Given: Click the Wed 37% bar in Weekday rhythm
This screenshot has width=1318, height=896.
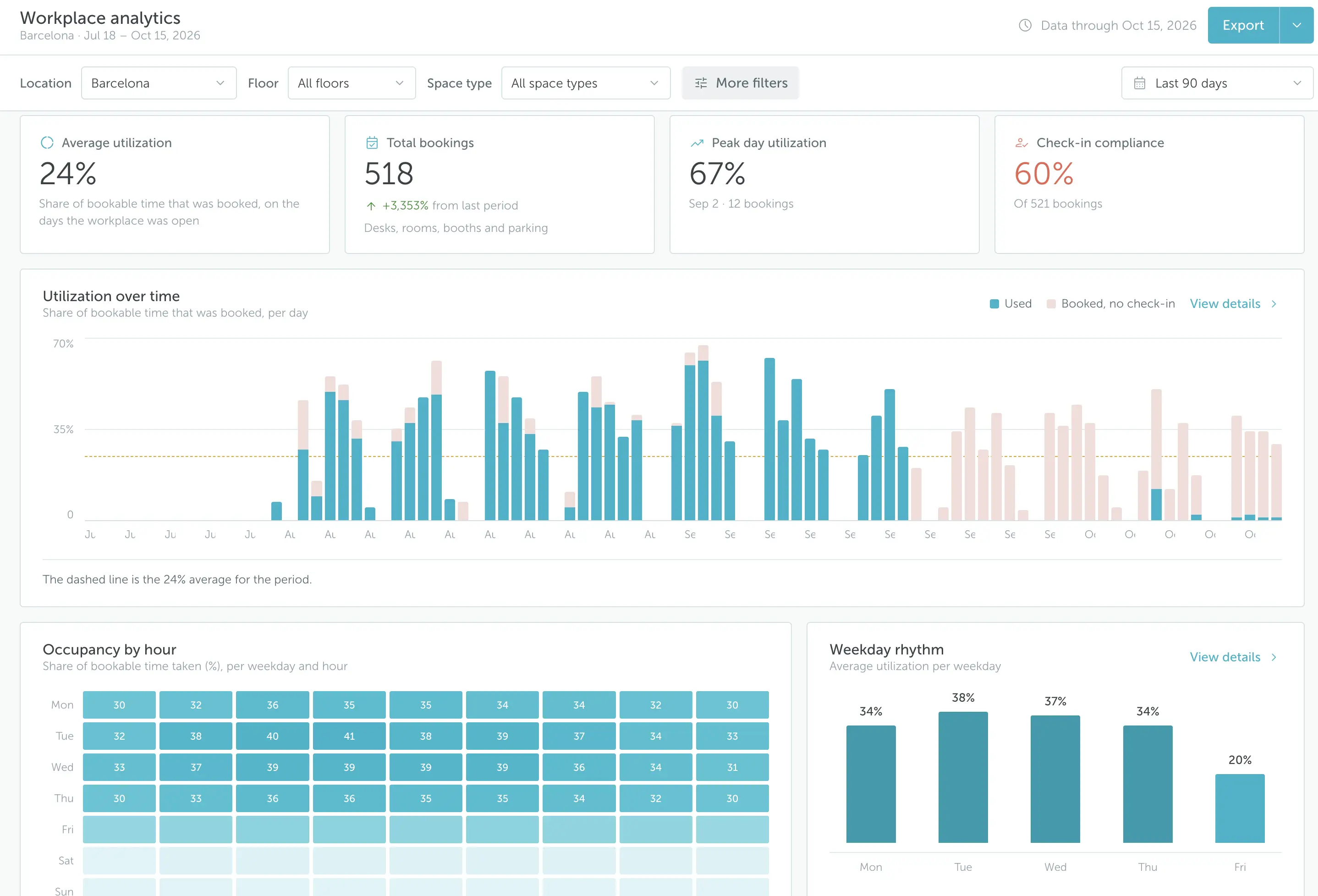Looking at the screenshot, I should click(x=1055, y=779).
